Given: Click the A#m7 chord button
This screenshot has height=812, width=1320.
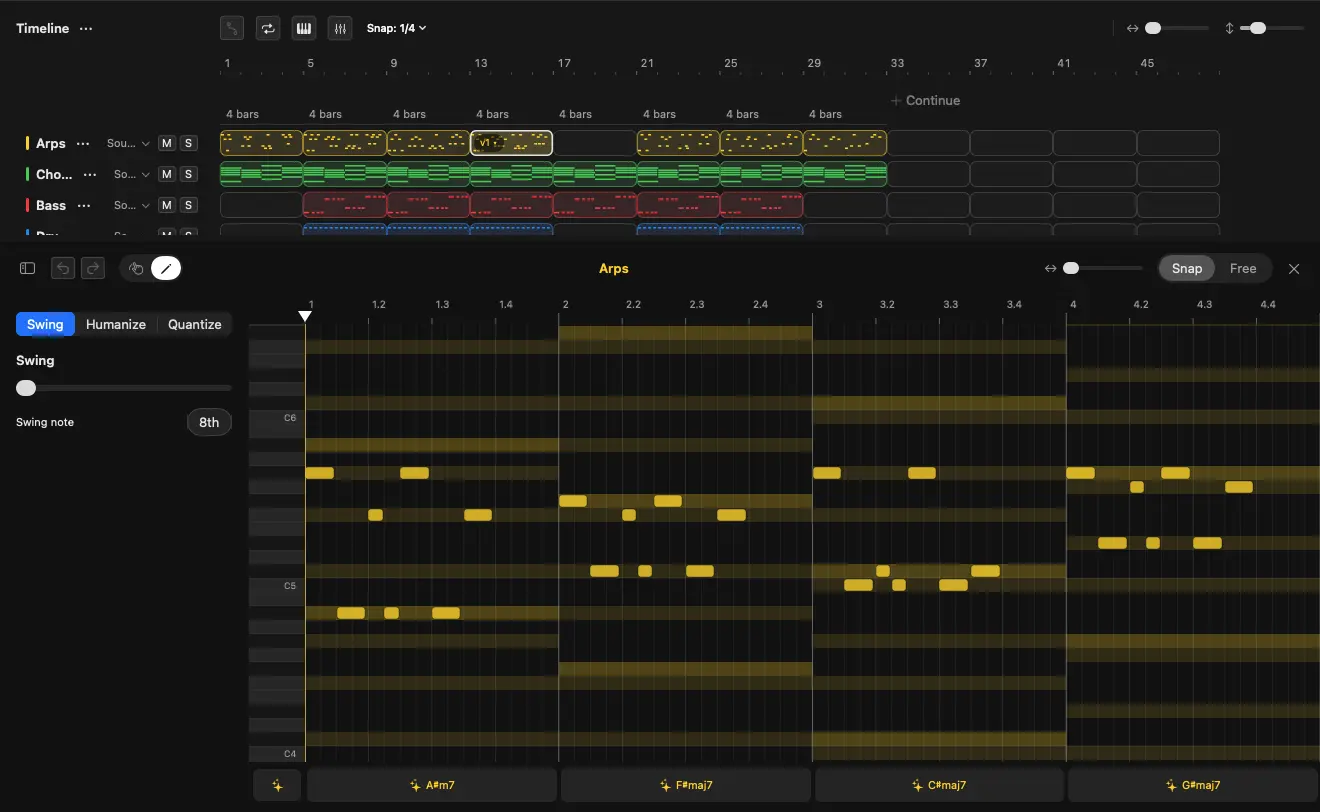Looking at the screenshot, I should (x=432, y=785).
